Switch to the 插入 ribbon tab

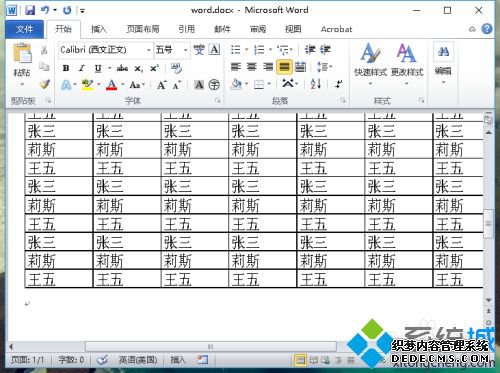point(99,29)
